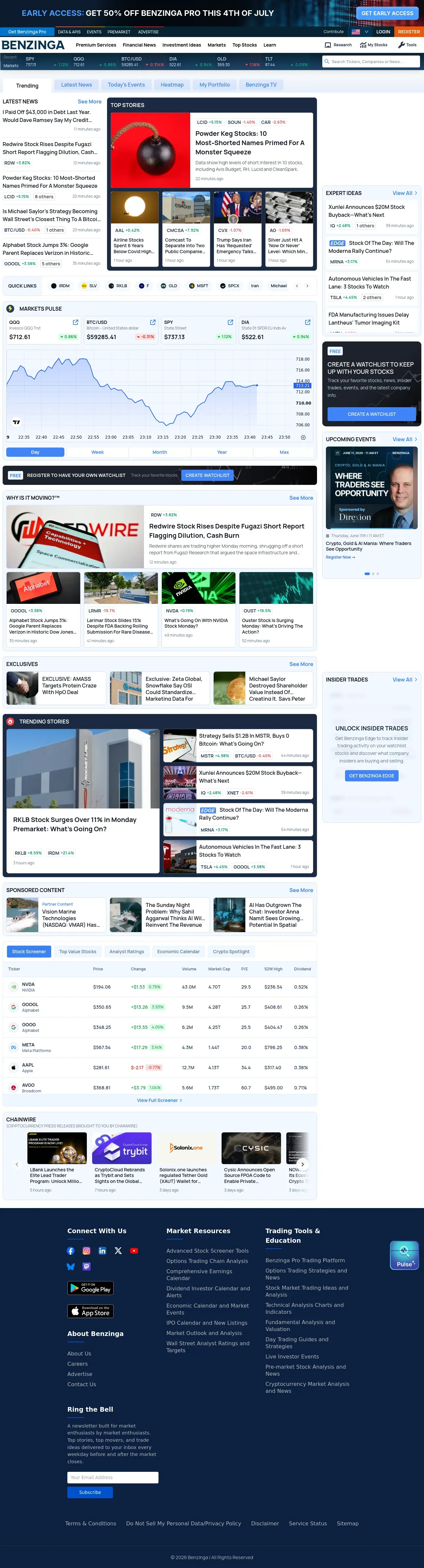Click the X (Twitter) social icon
Viewport: 424px width, 1568px height.
pos(118,1251)
